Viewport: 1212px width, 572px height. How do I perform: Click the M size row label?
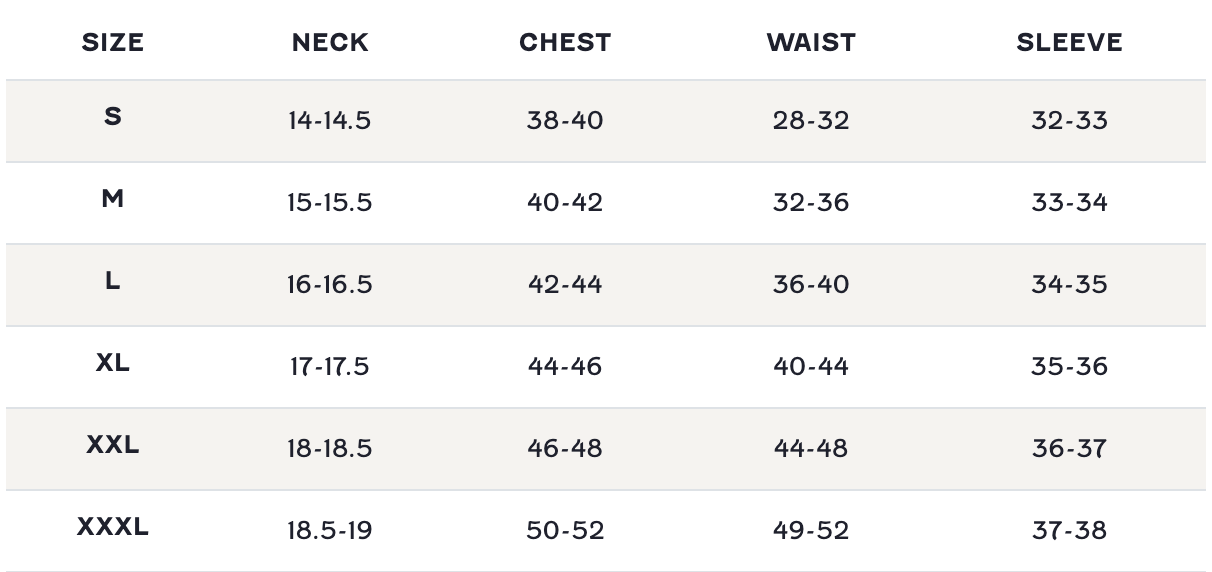click(113, 198)
